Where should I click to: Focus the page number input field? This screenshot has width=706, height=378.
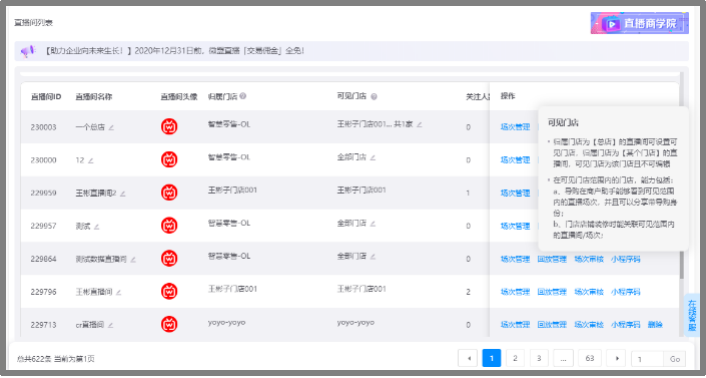(x=647, y=359)
